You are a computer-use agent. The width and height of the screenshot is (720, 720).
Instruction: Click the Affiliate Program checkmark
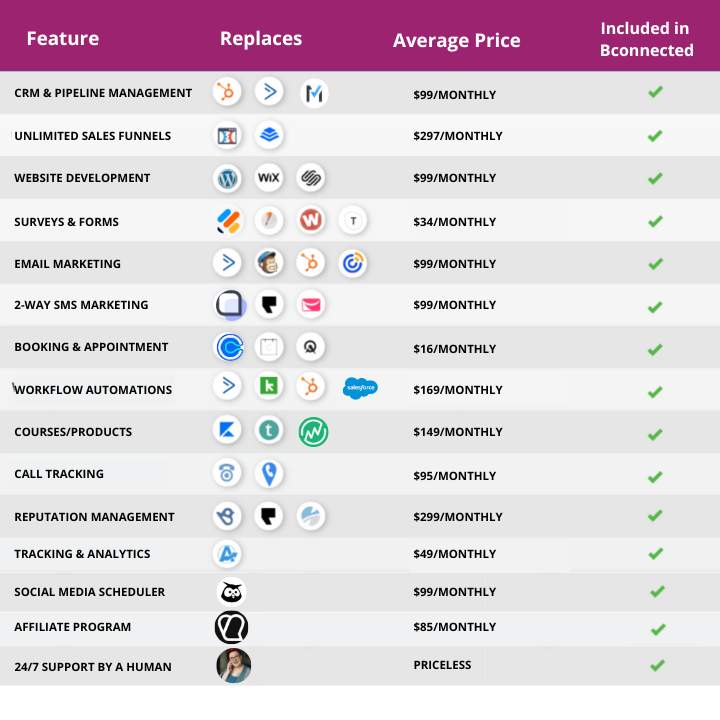coord(657,629)
